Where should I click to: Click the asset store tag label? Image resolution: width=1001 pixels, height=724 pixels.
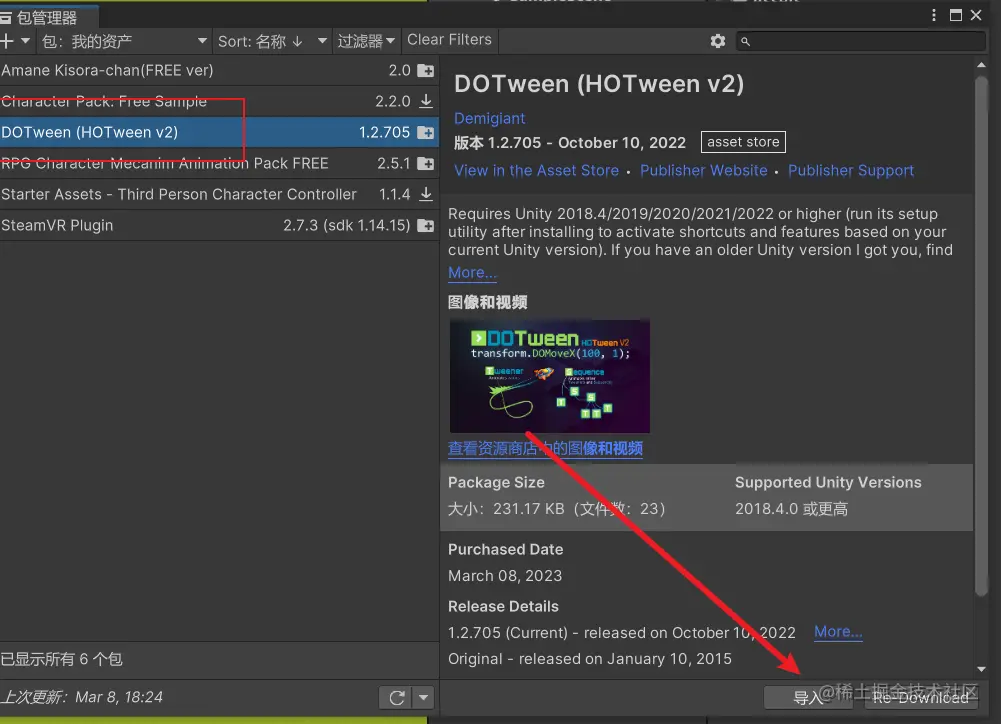pos(743,142)
